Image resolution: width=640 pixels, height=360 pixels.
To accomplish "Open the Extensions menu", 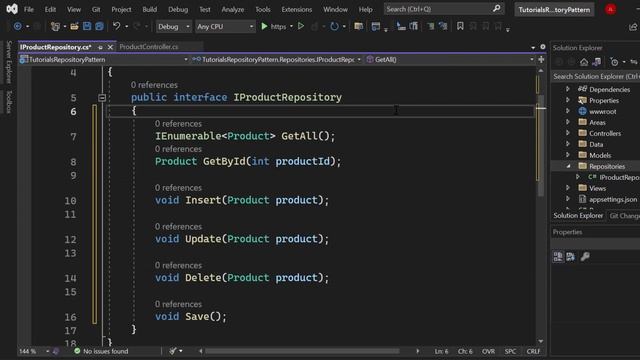I will click(297, 9).
